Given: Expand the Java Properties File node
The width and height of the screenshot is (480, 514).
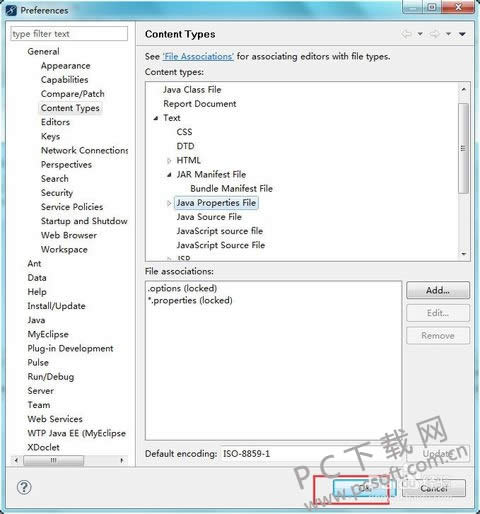Looking at the screenshot, I should 169,203.
